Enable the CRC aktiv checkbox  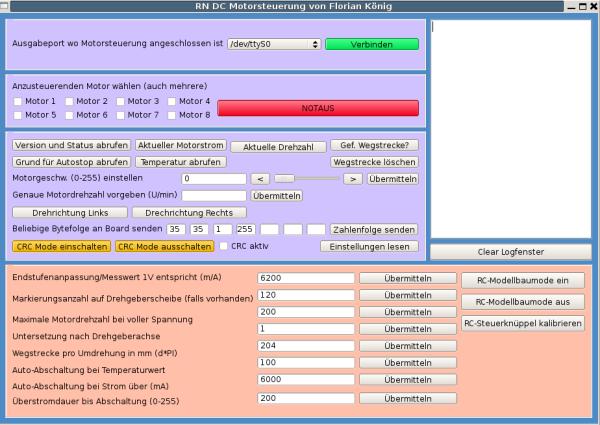(224, 246)
